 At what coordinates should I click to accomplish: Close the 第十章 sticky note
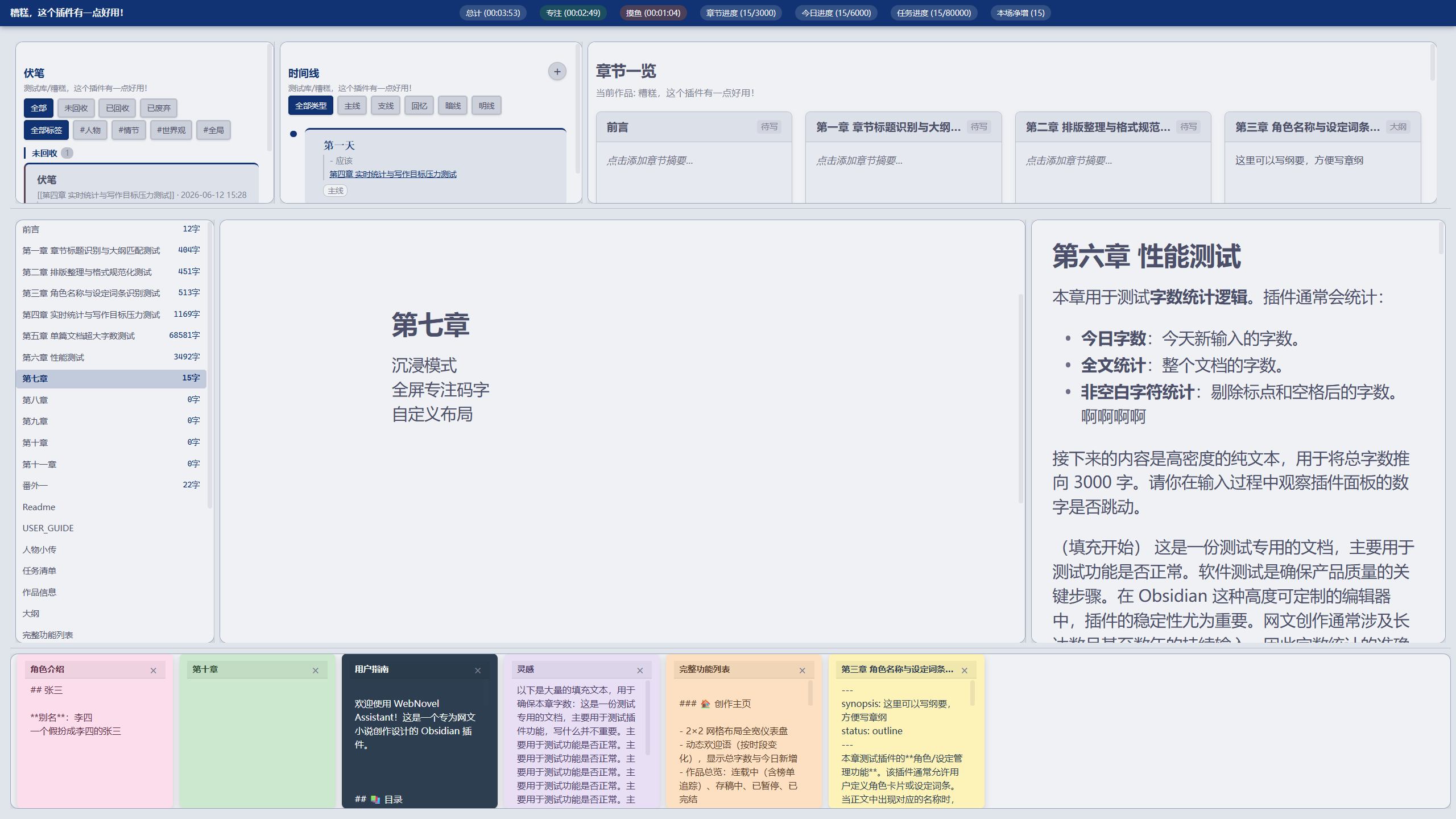(x=315, y=671)
